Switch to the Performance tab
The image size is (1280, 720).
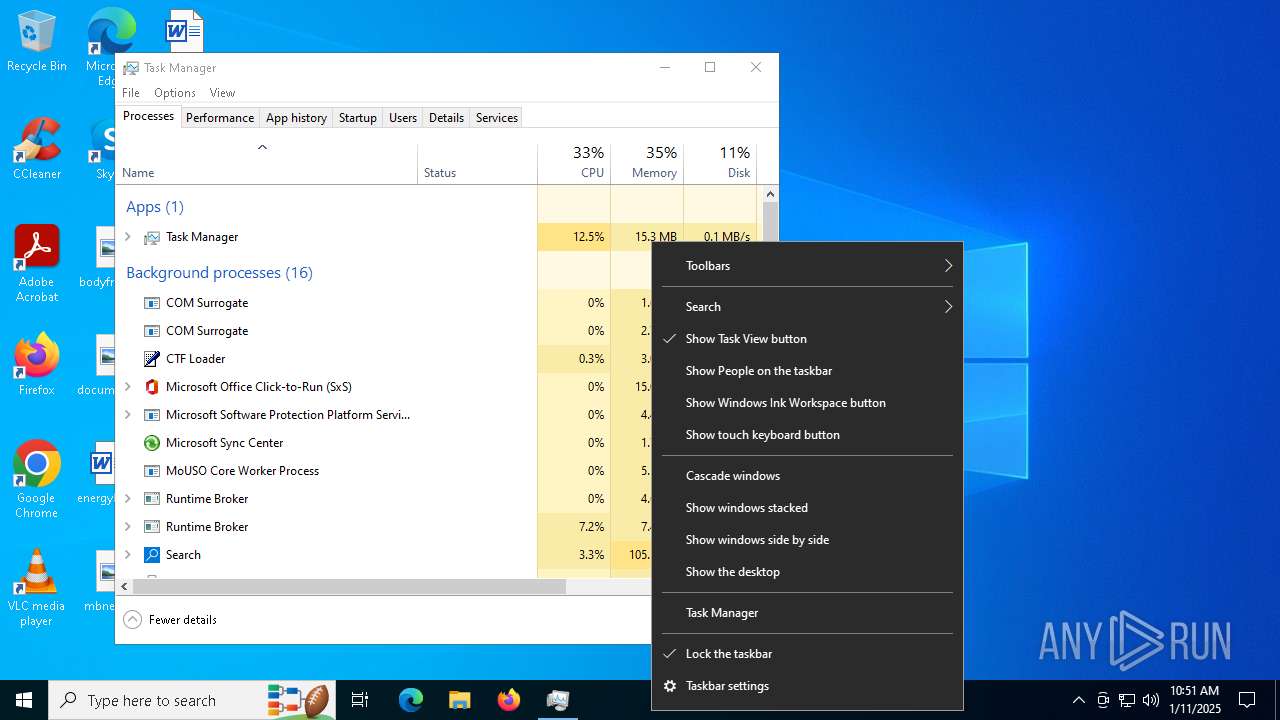[220, 118]
